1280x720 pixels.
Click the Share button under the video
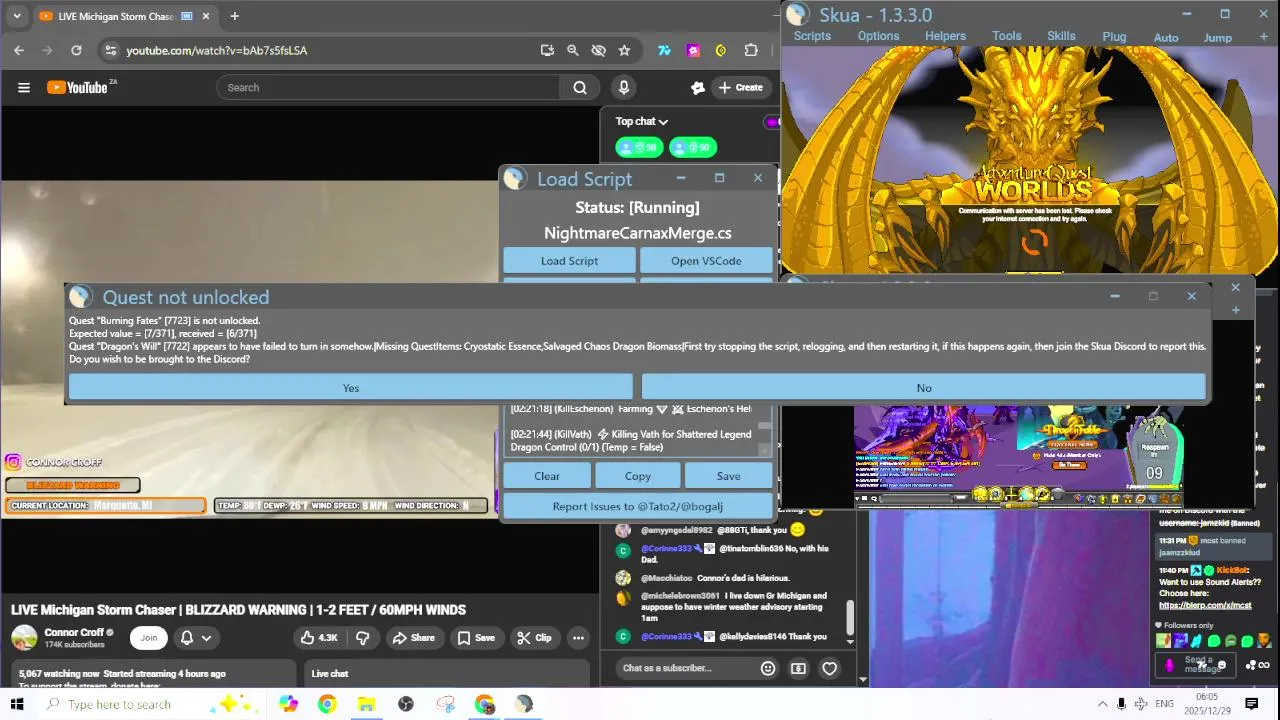pos(413,637)
